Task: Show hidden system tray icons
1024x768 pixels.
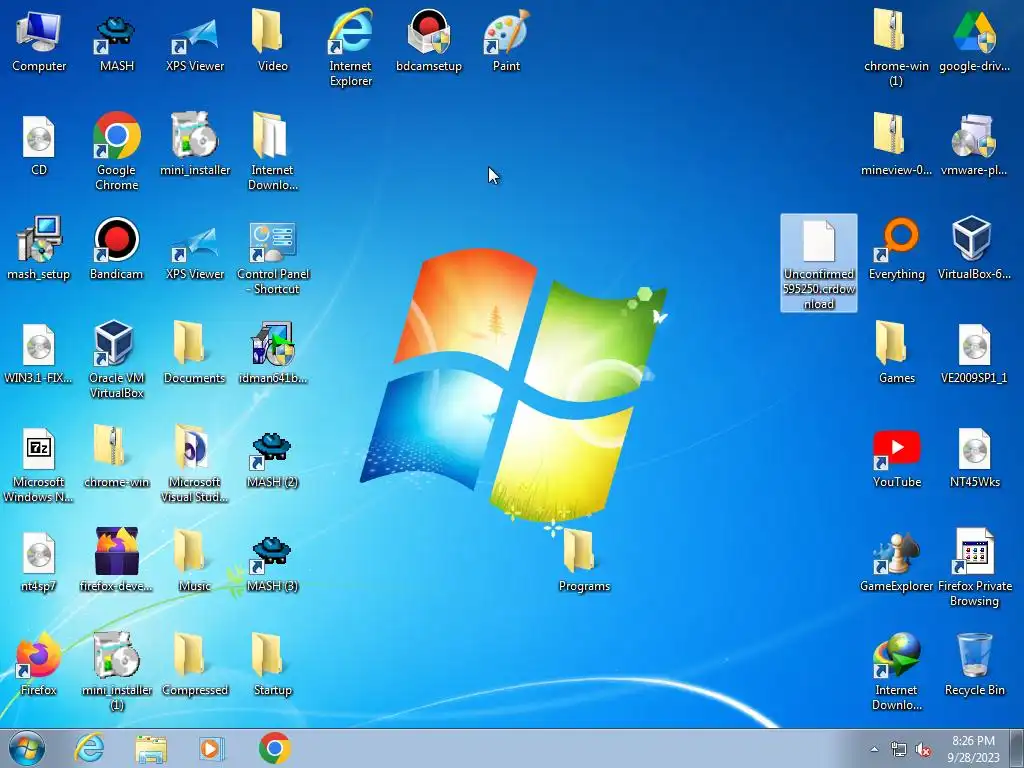Action: tap(874, 749)
